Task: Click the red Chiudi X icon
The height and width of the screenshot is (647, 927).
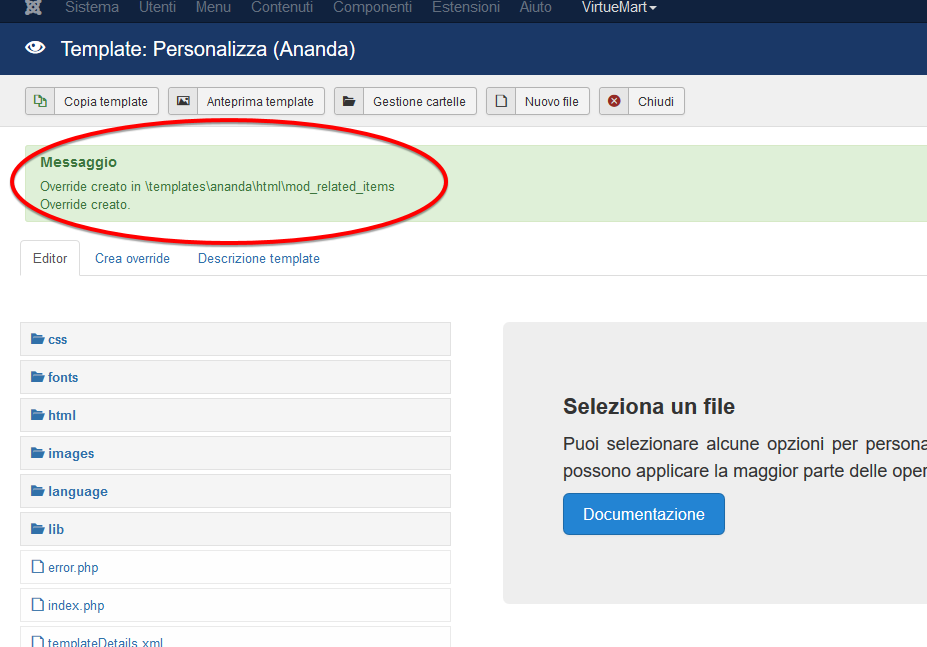Action: tap(614, 101)
